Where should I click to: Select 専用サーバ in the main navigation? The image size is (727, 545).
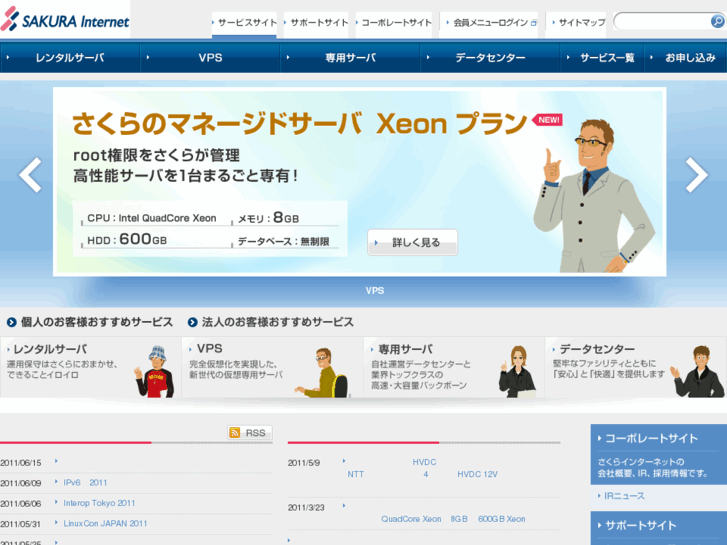[x=350, y=58]
